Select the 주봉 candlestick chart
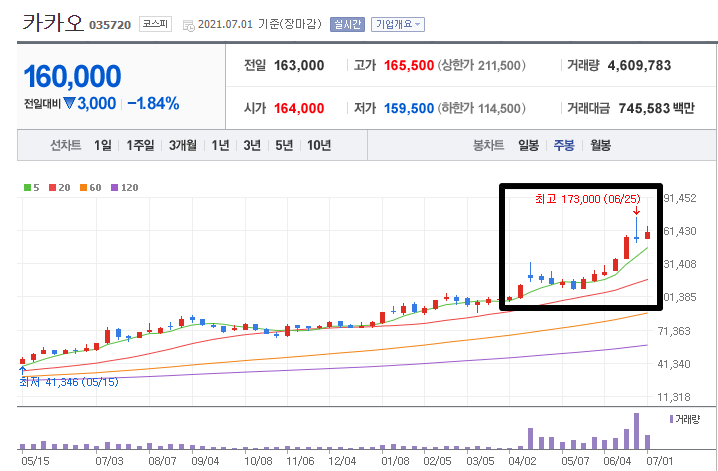Screen dimensions: 718x471 564,146
